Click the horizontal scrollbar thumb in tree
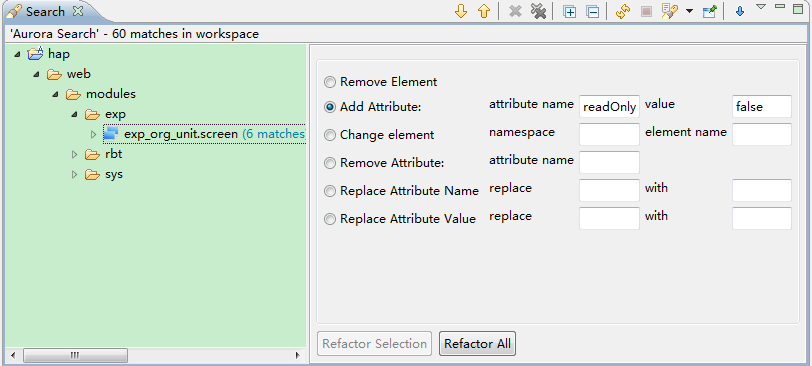This screenshot has height=366, width=812. point(76,355)
